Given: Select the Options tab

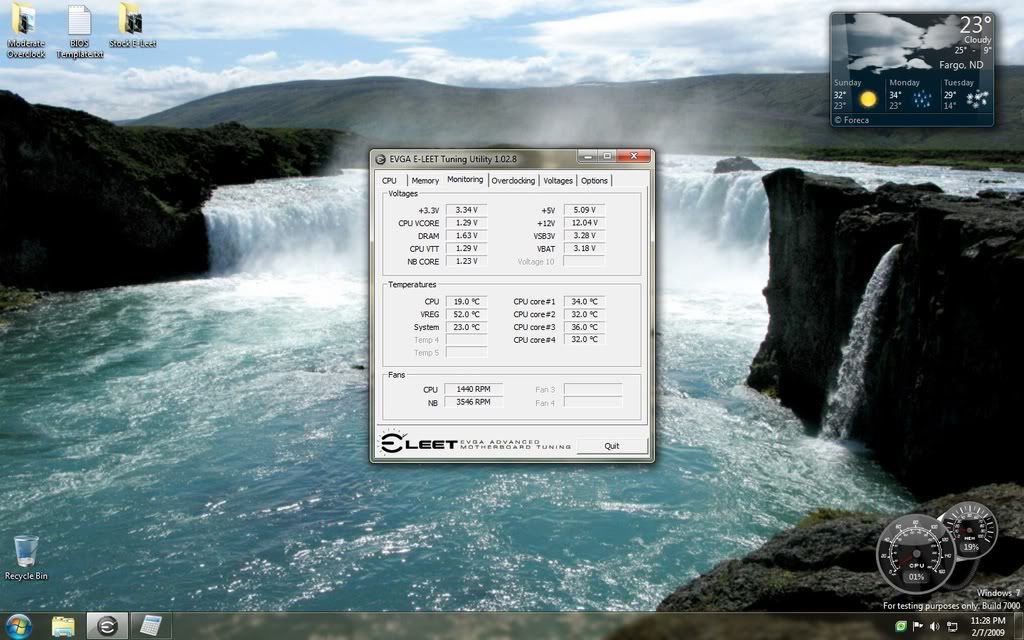Looking at the screenshot, I should [594, 180].
